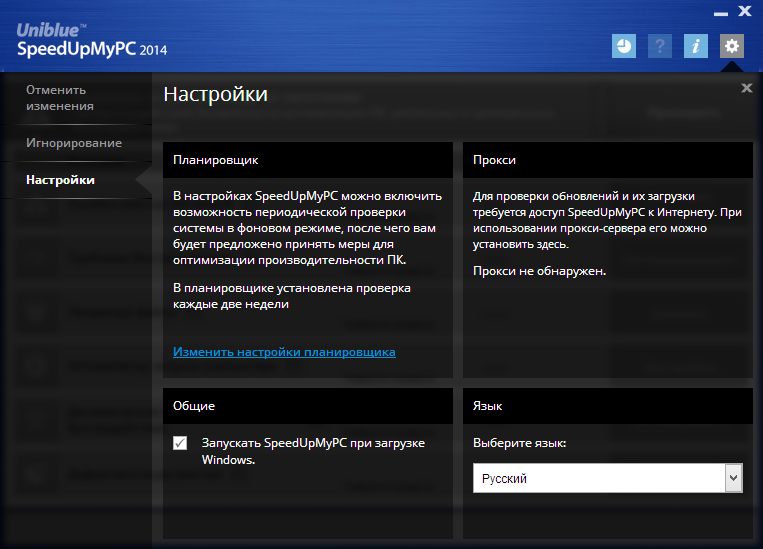Click the Прокси section header
Viewport: 763px width, 549px height.
point(608,160)
